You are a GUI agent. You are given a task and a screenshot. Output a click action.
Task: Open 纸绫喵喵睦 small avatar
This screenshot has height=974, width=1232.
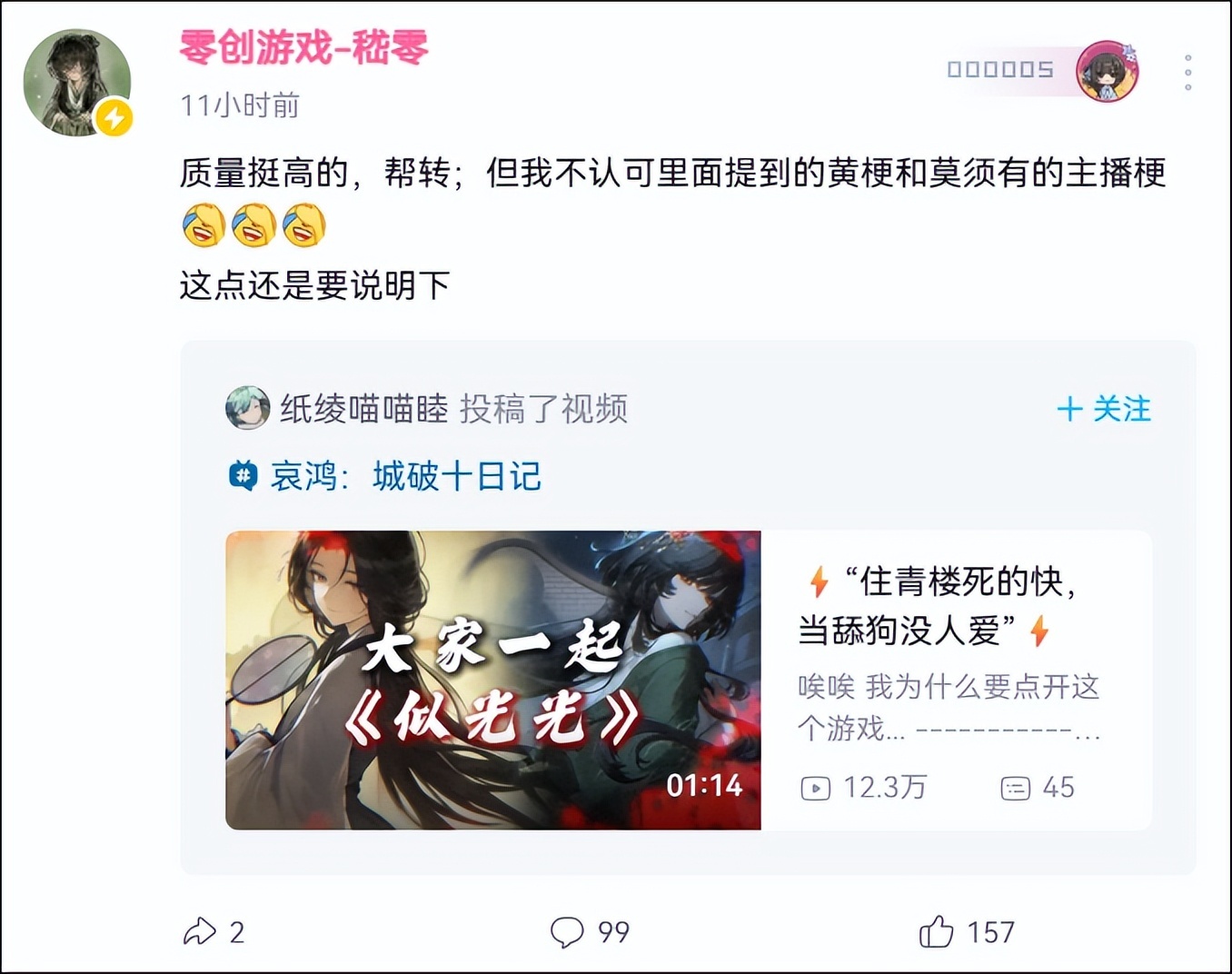pyautogui.click(x=247, y=408)
